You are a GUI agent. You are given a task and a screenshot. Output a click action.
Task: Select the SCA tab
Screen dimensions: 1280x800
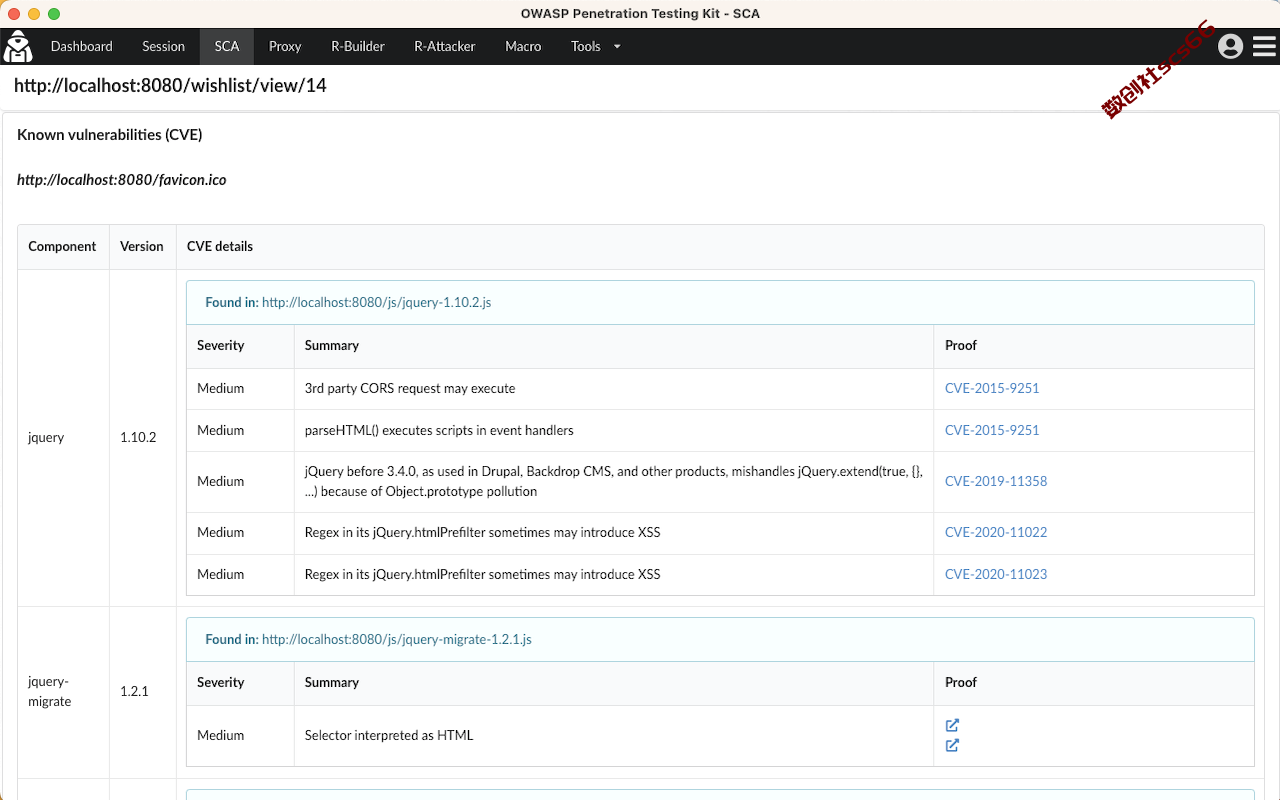[x=227, y=46]
